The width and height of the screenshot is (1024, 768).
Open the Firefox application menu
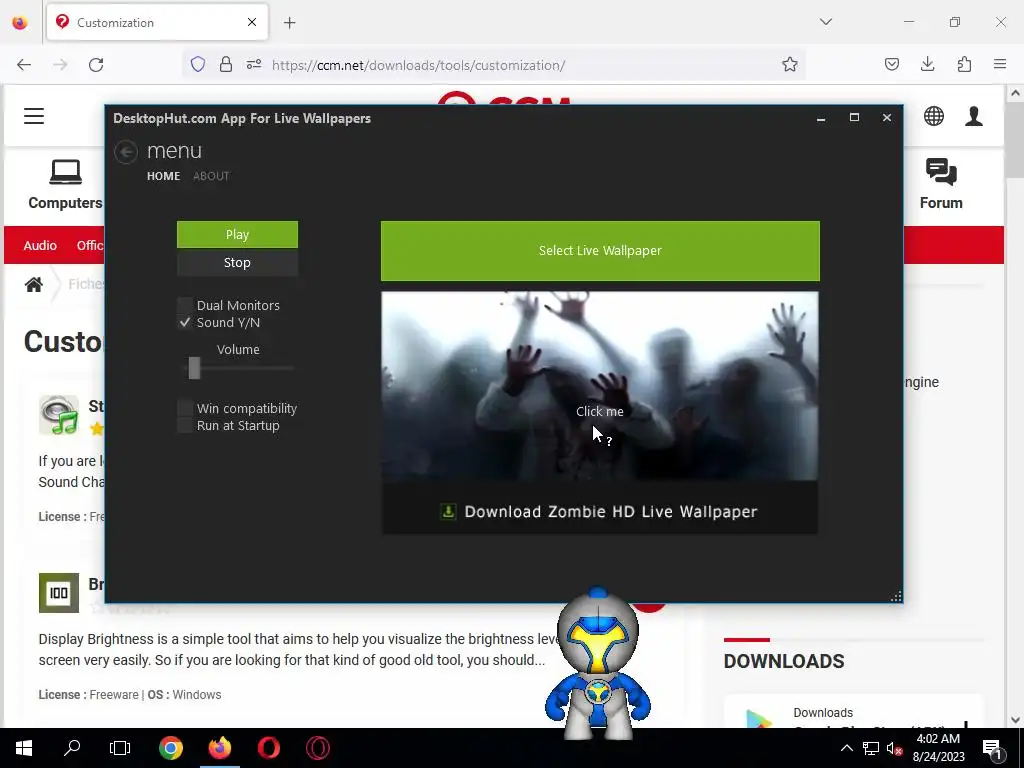(x=1000, y=64)
